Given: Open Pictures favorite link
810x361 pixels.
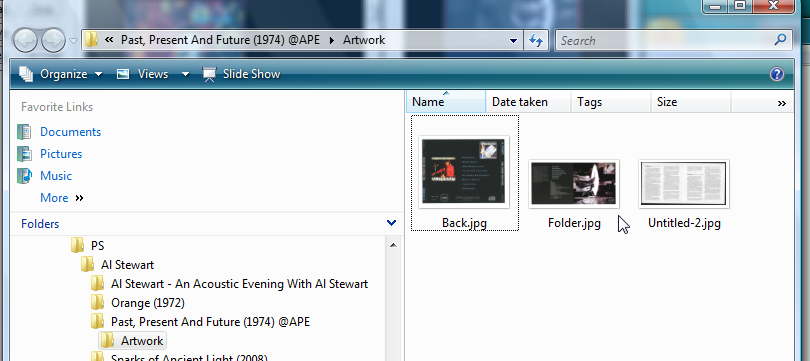Looking at the screenshot, I should click(61, 154).
